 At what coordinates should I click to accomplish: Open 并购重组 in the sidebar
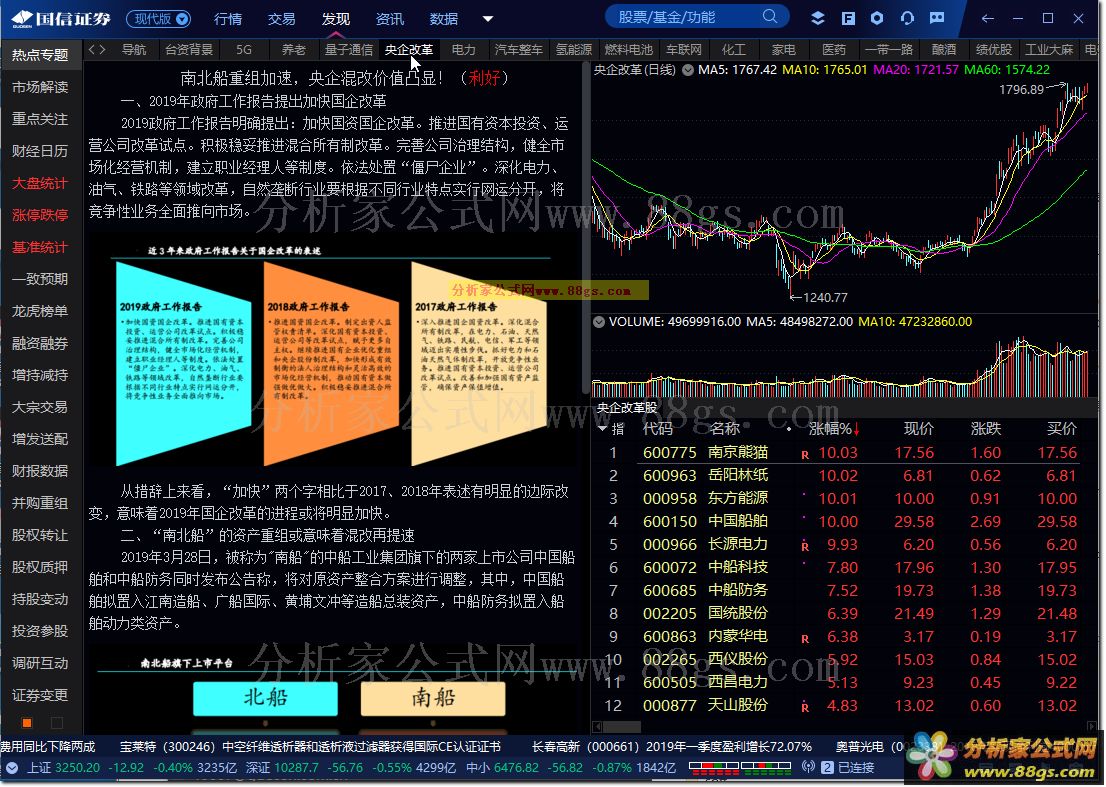coord(40,503)
